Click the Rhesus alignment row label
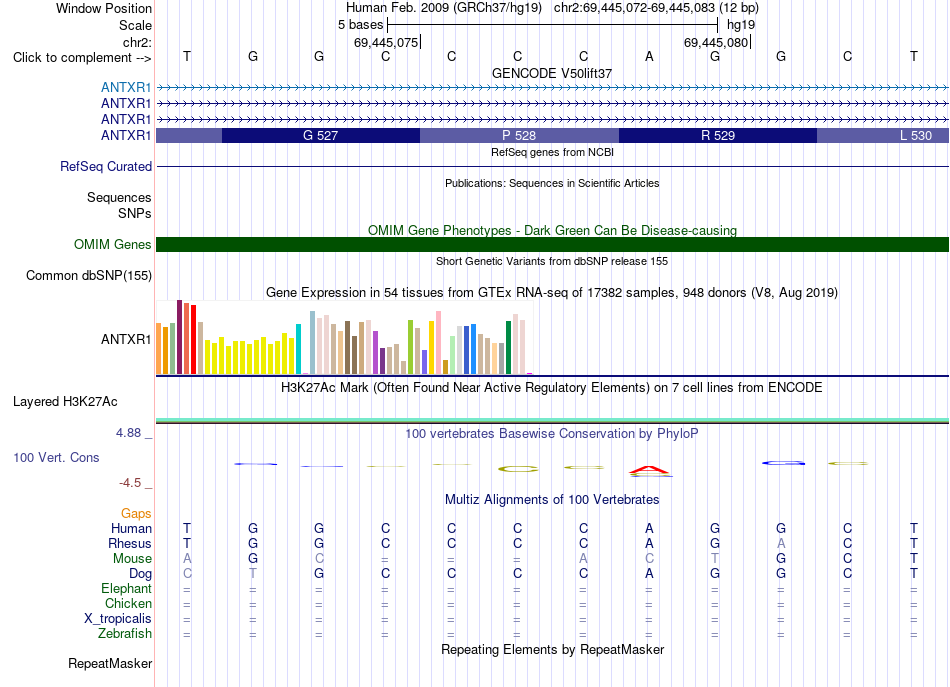This screenshot has width=950, height=687. point(130,543)
